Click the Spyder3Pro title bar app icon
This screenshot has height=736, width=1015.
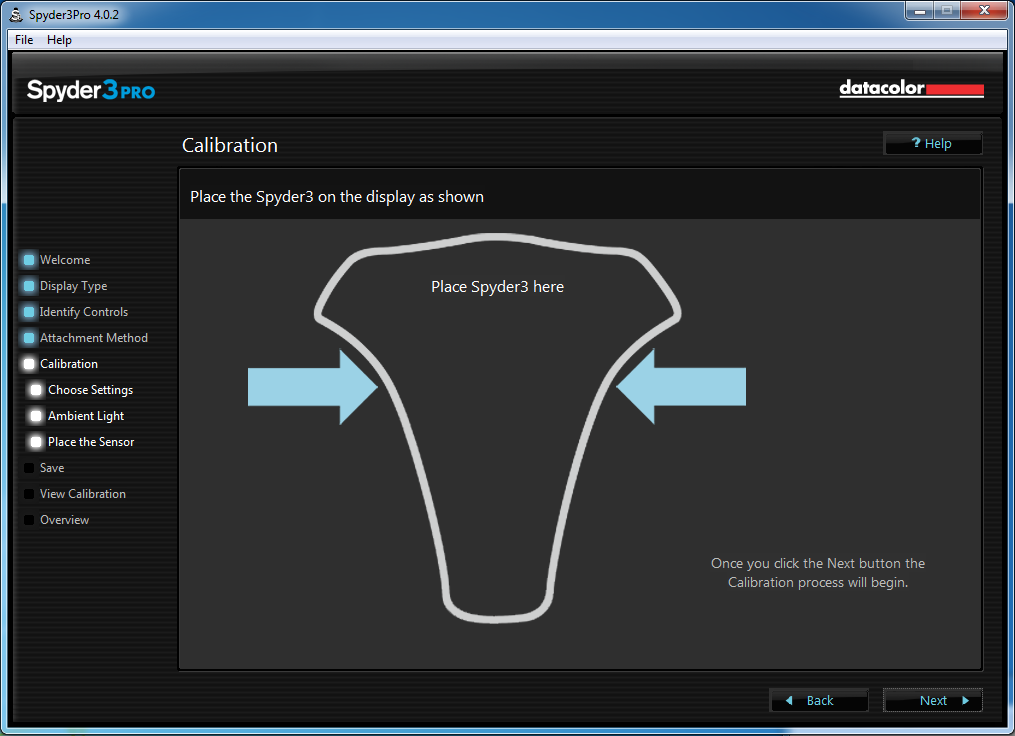[16, 14]
